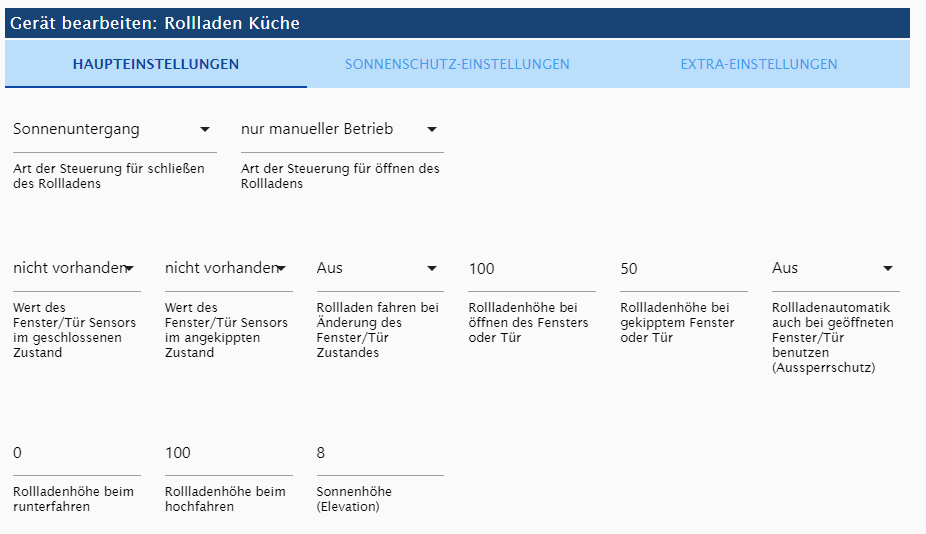Expand closed-state window sensor value dropdown

(77, 269)
